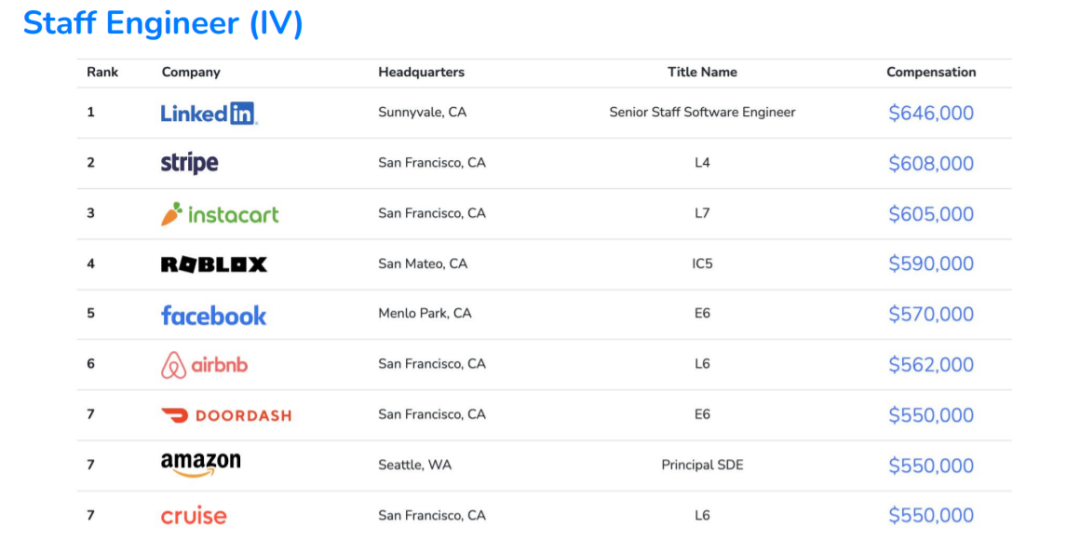This screenshot has width=1080, height=540.
Task: Click the Roblox logo
Action: (x=214, y=264)
